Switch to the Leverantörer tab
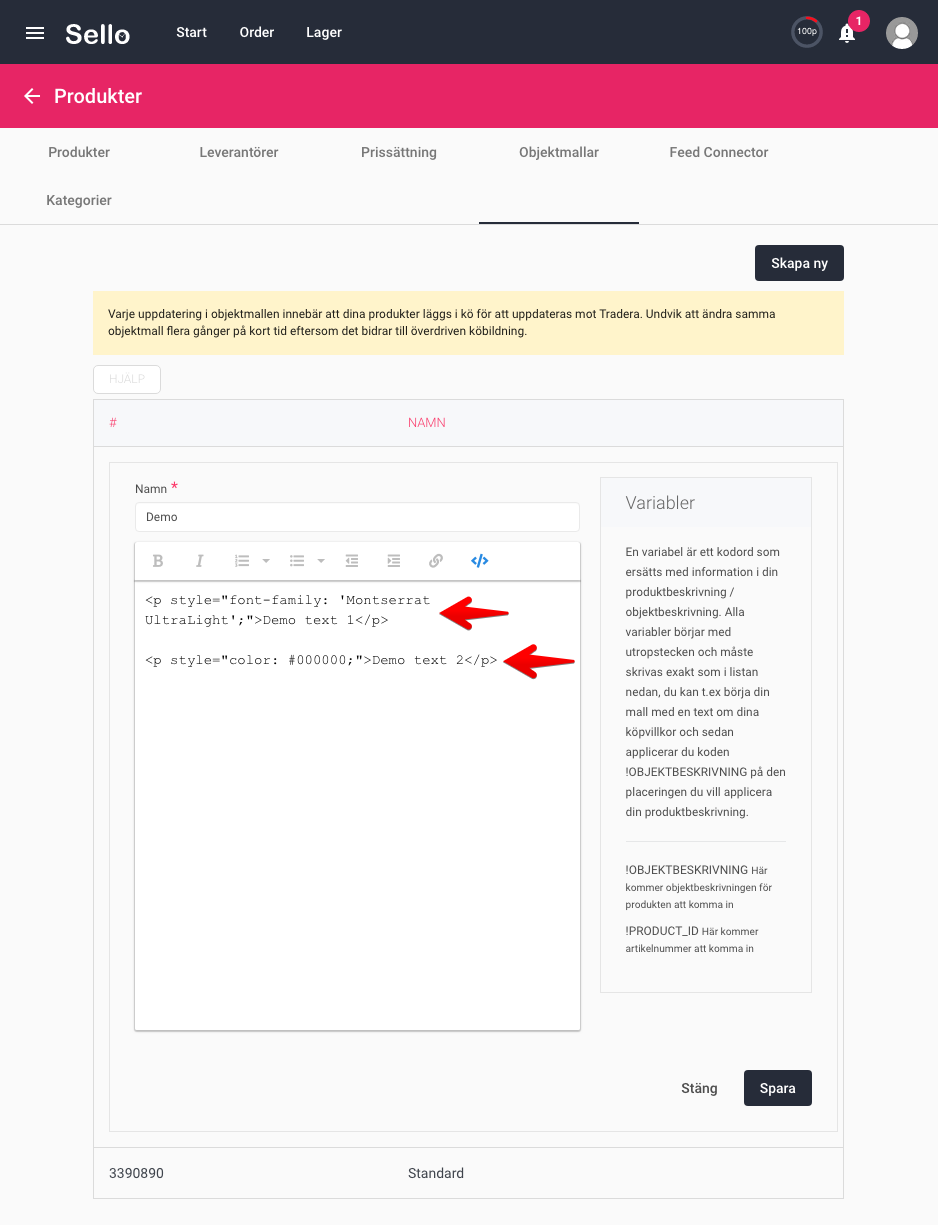Image resolution: width=938 pixels, height=1225 pixels. pos(239,152)
